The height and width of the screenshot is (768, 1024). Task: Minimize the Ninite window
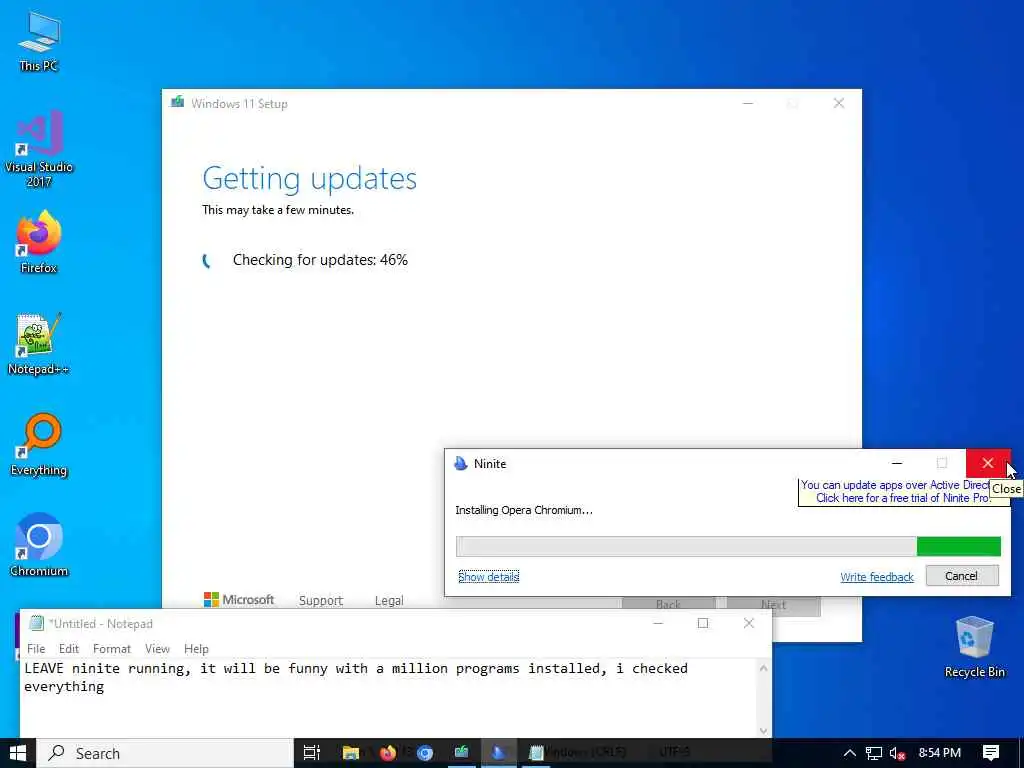(897, 463)
